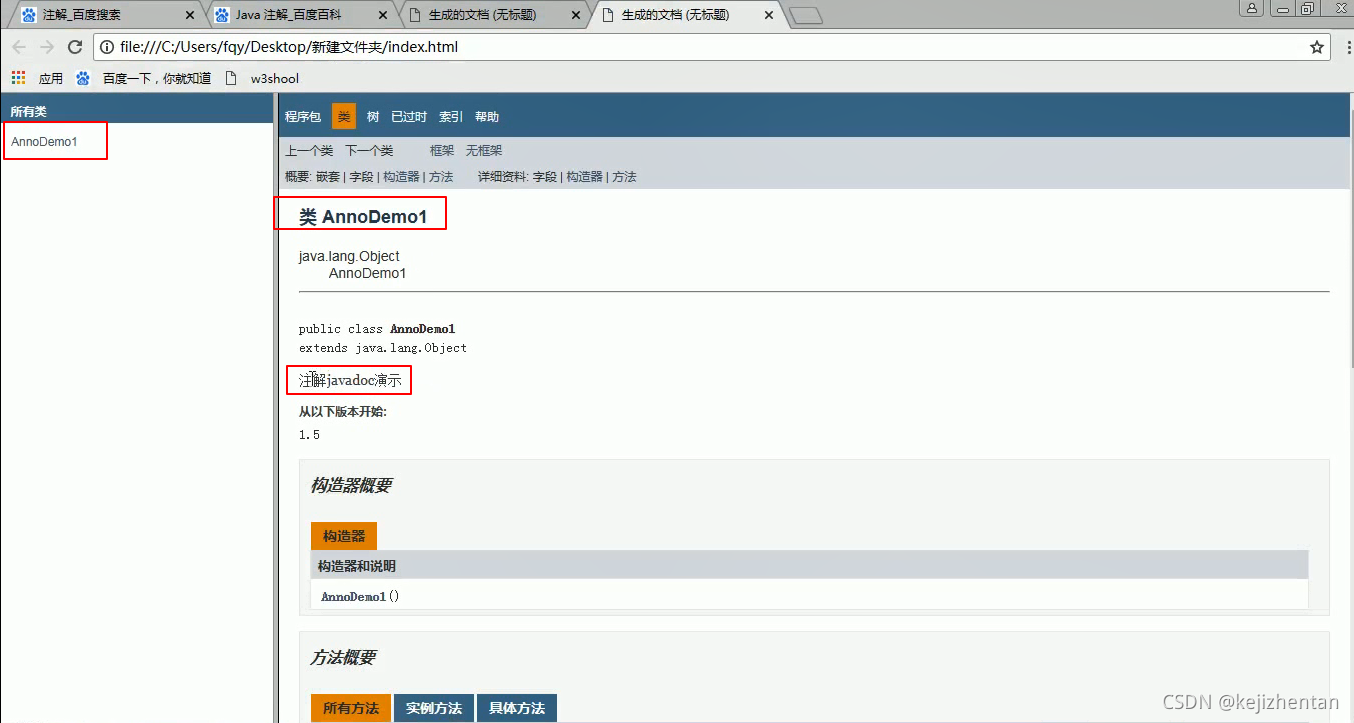Open the 树 navigation link

pyautogui.click(x=373, y=117)
